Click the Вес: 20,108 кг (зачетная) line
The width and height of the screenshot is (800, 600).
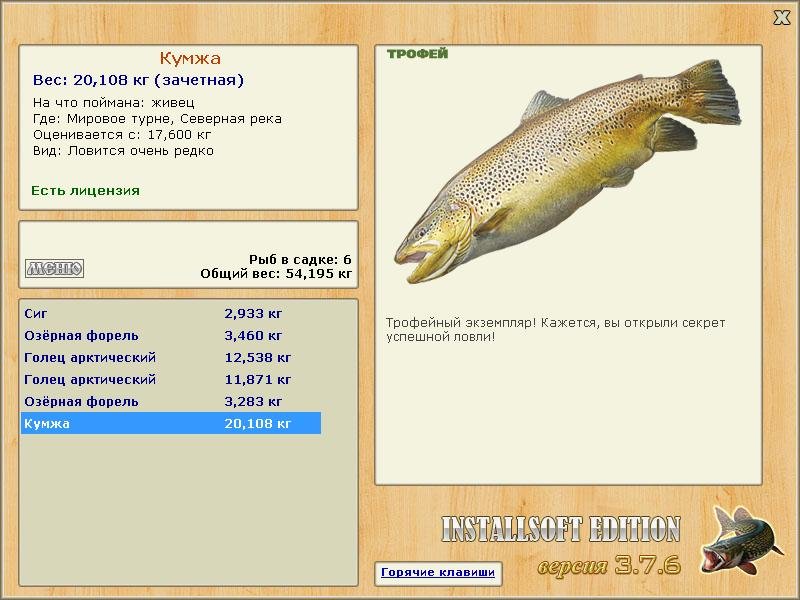point(138,80)
